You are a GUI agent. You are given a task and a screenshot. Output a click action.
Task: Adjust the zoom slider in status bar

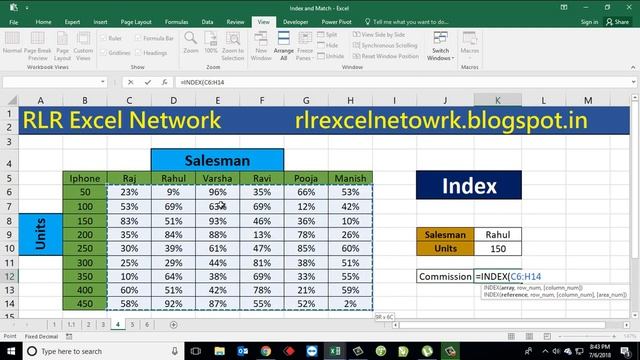tap(587, 336)
